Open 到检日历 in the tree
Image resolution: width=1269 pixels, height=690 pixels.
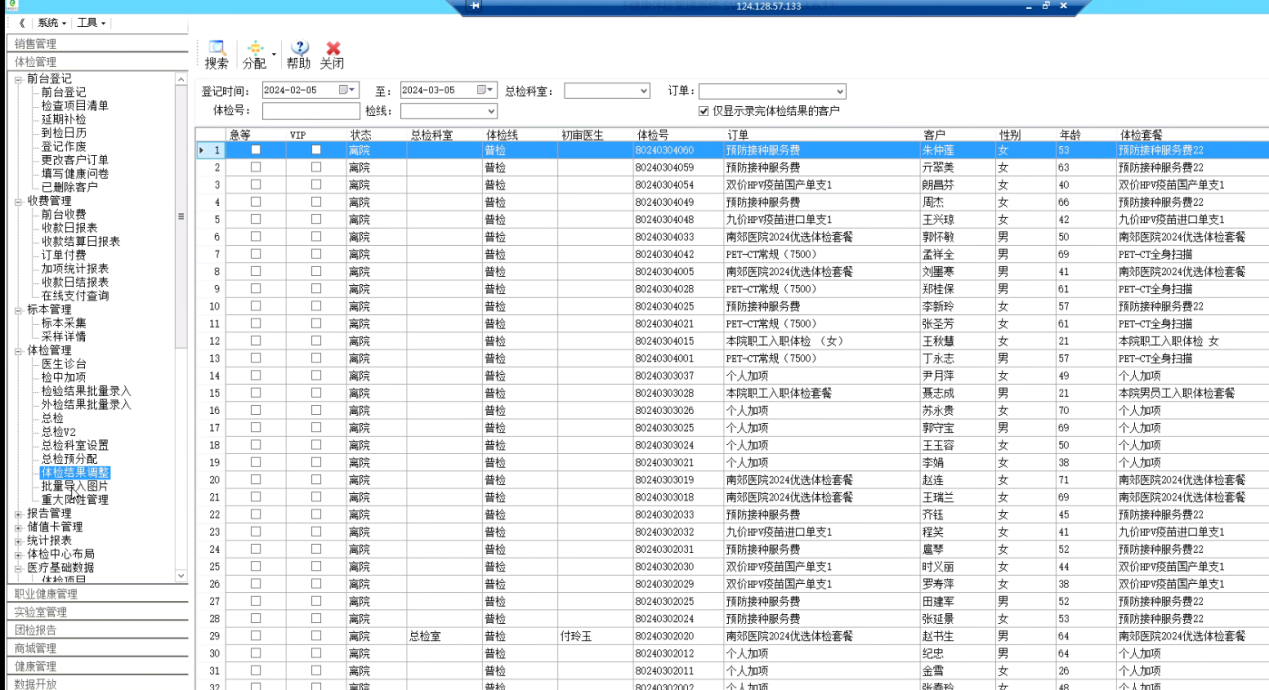pos(63,132)
